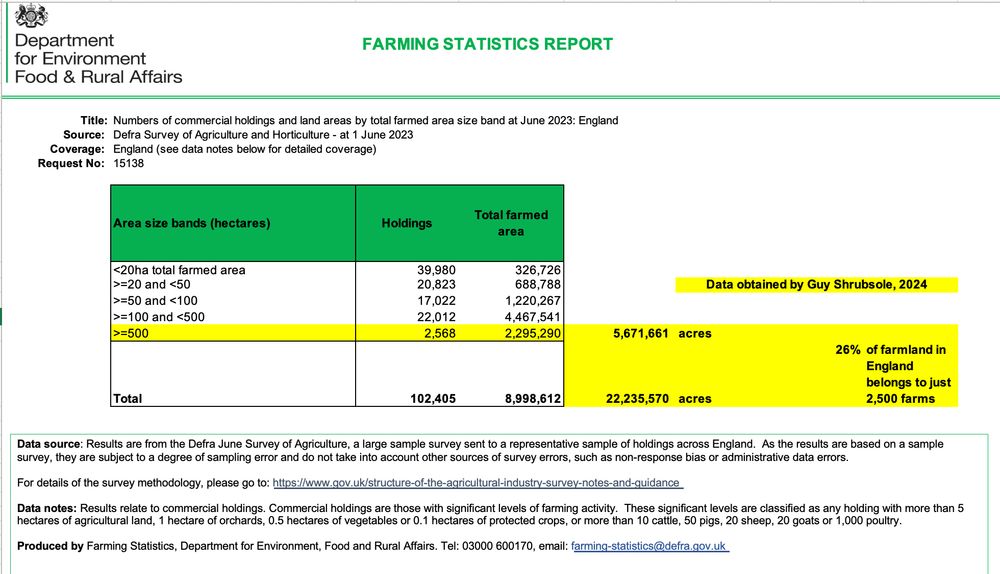Select the 'Area size bands (hectares)' header

point(192,223)
